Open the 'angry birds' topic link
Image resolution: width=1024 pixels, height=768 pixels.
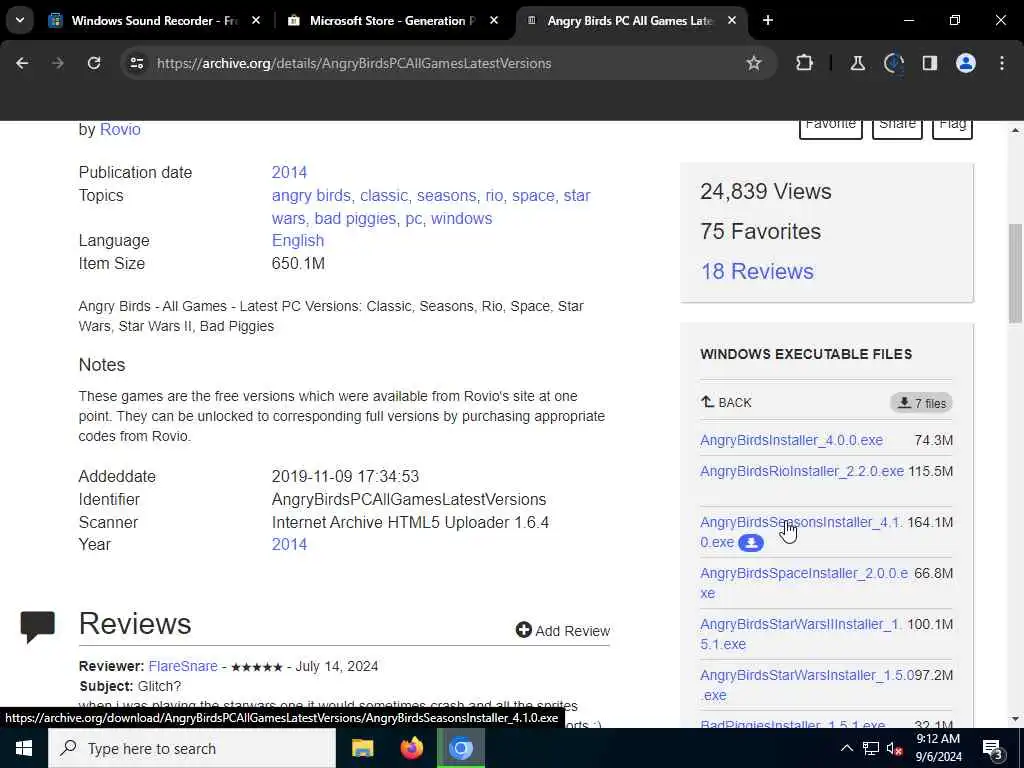click(x=311, y=195)
